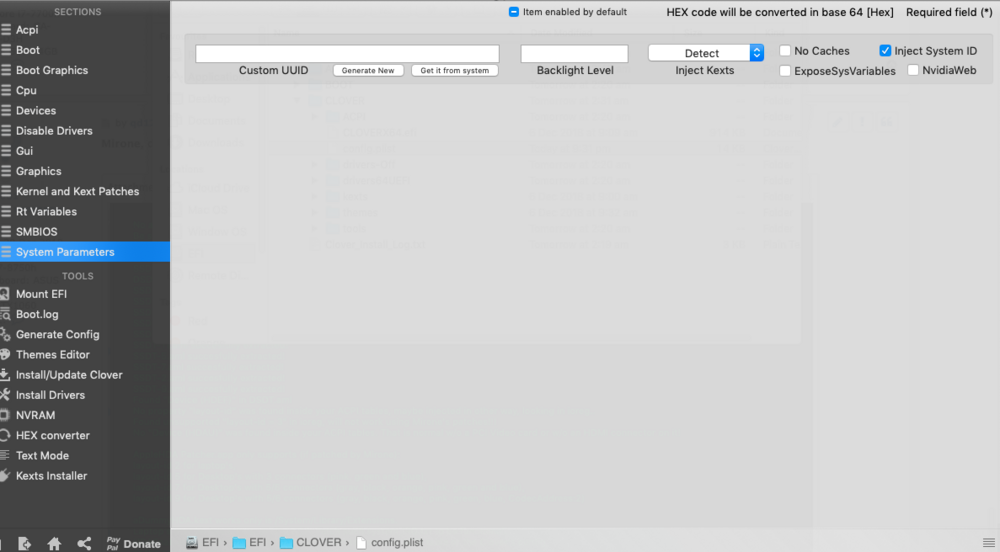Click the share icon in bottom bar
Viewport: 1000px width, 552px height.
[x=85, y=543]
